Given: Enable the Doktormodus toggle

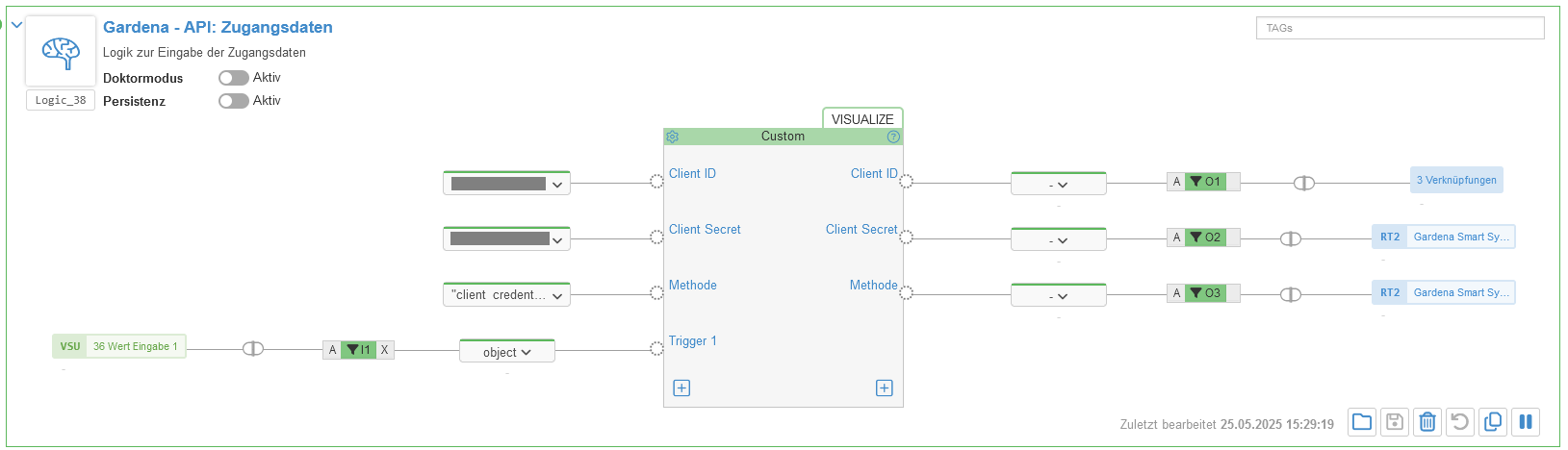Looking at the screenshot, I should click(234, 78).
